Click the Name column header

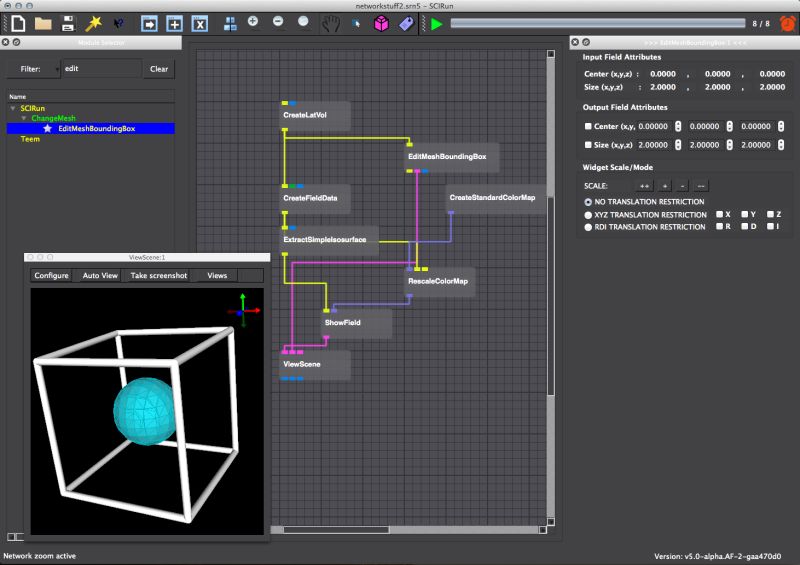pos(90,96)
